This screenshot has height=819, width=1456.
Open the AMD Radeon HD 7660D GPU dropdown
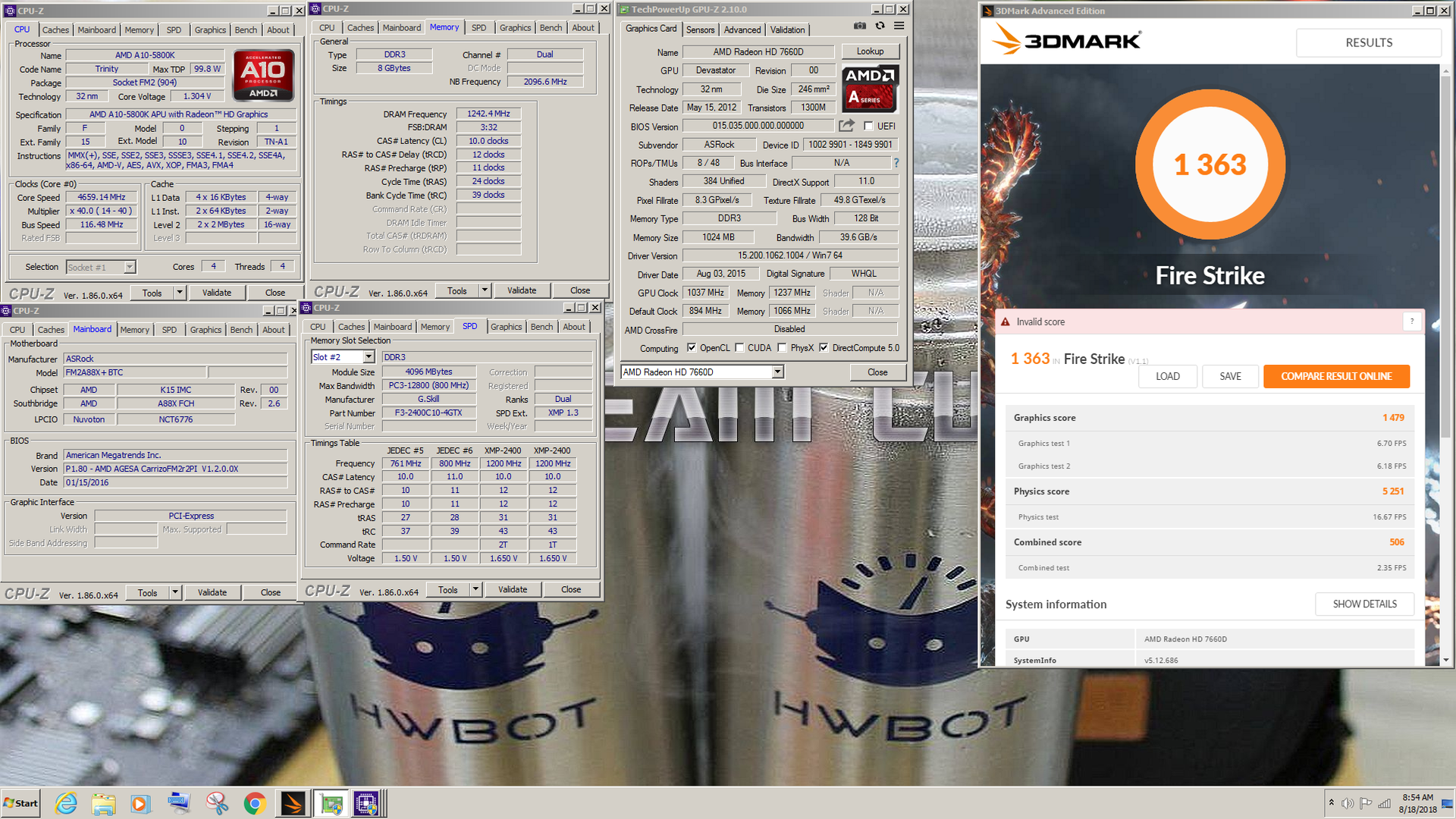tap(777, 372)
